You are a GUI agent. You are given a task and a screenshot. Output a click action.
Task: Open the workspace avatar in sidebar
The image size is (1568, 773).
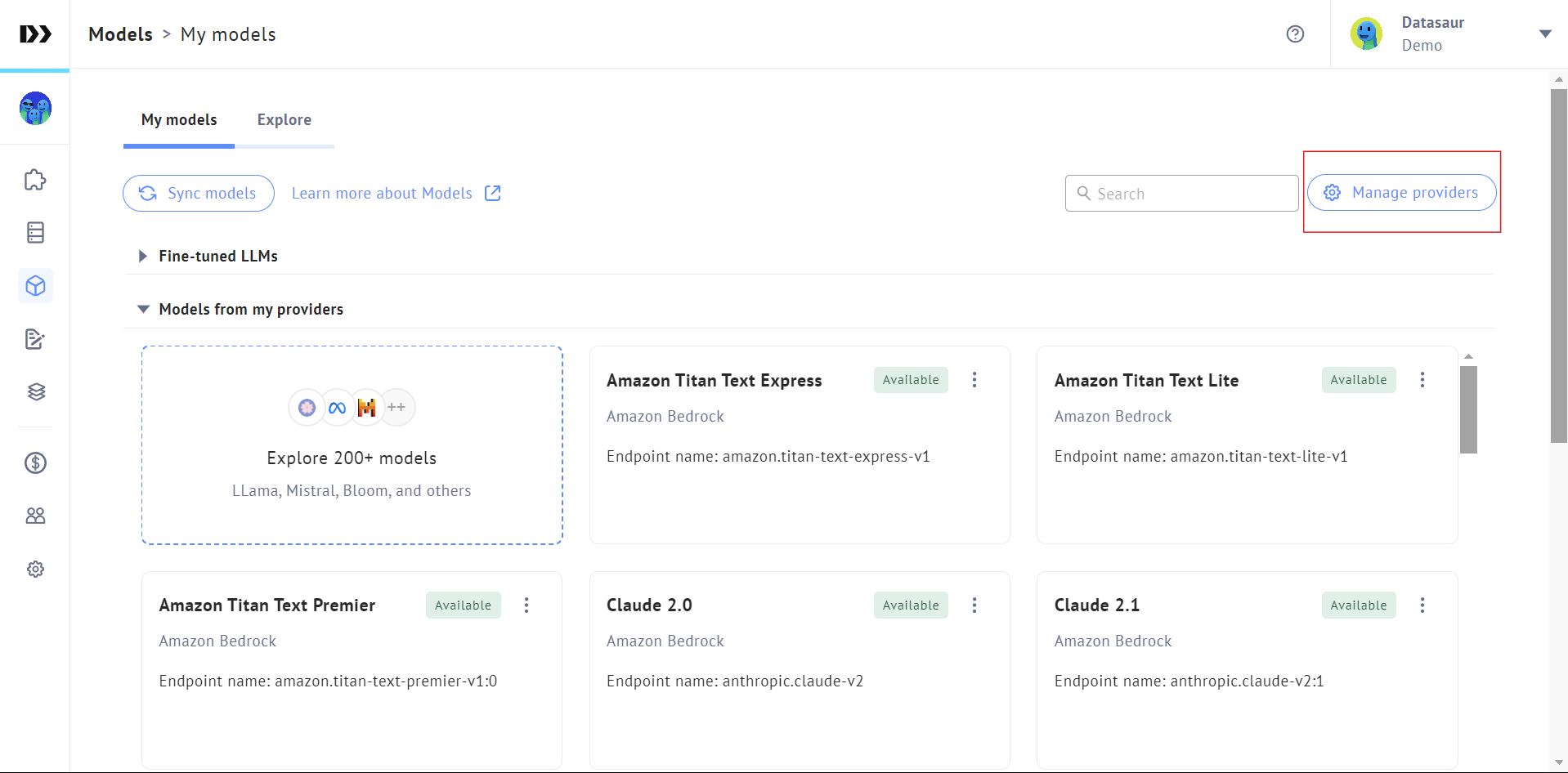(x=35, y=108)
